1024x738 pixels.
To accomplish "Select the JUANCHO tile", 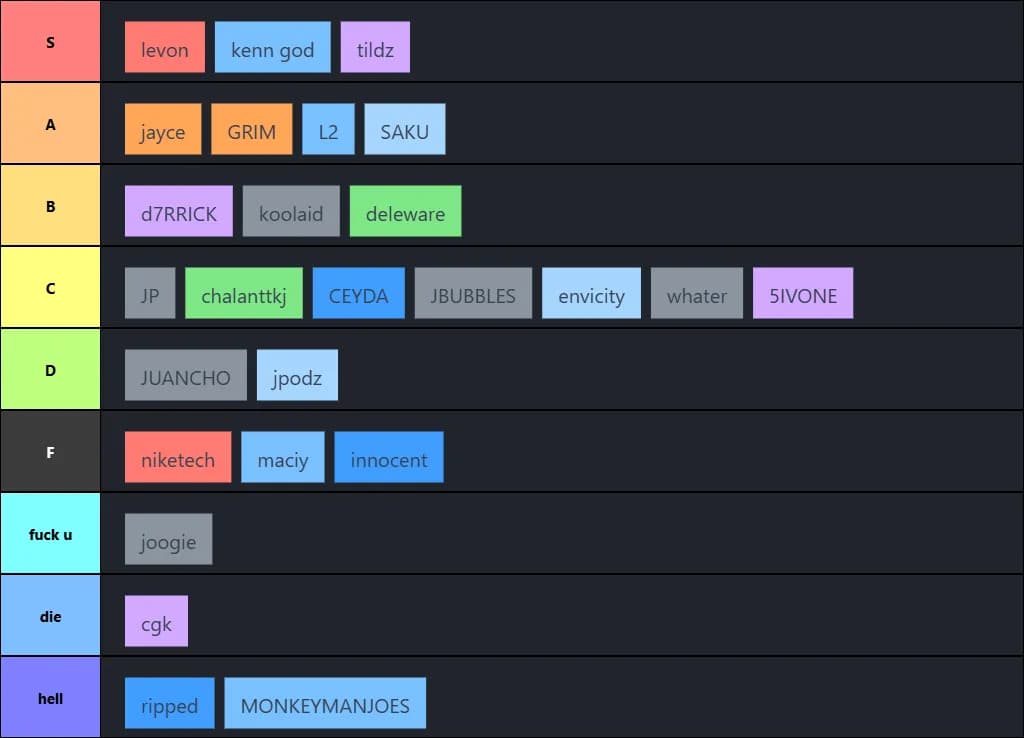I will point(186,375).
